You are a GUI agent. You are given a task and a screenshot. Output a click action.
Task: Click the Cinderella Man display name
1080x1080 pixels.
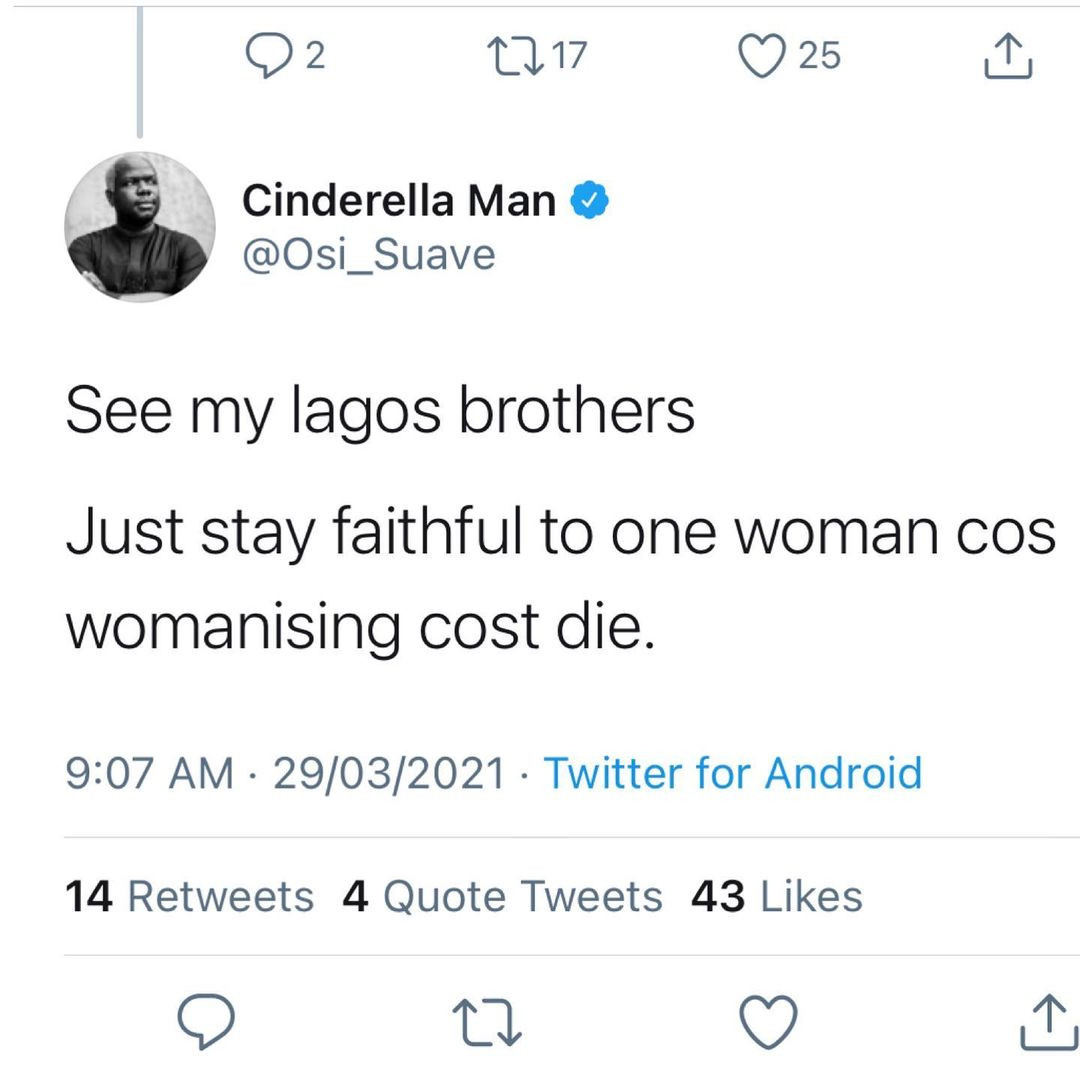[x=399, y=200]
